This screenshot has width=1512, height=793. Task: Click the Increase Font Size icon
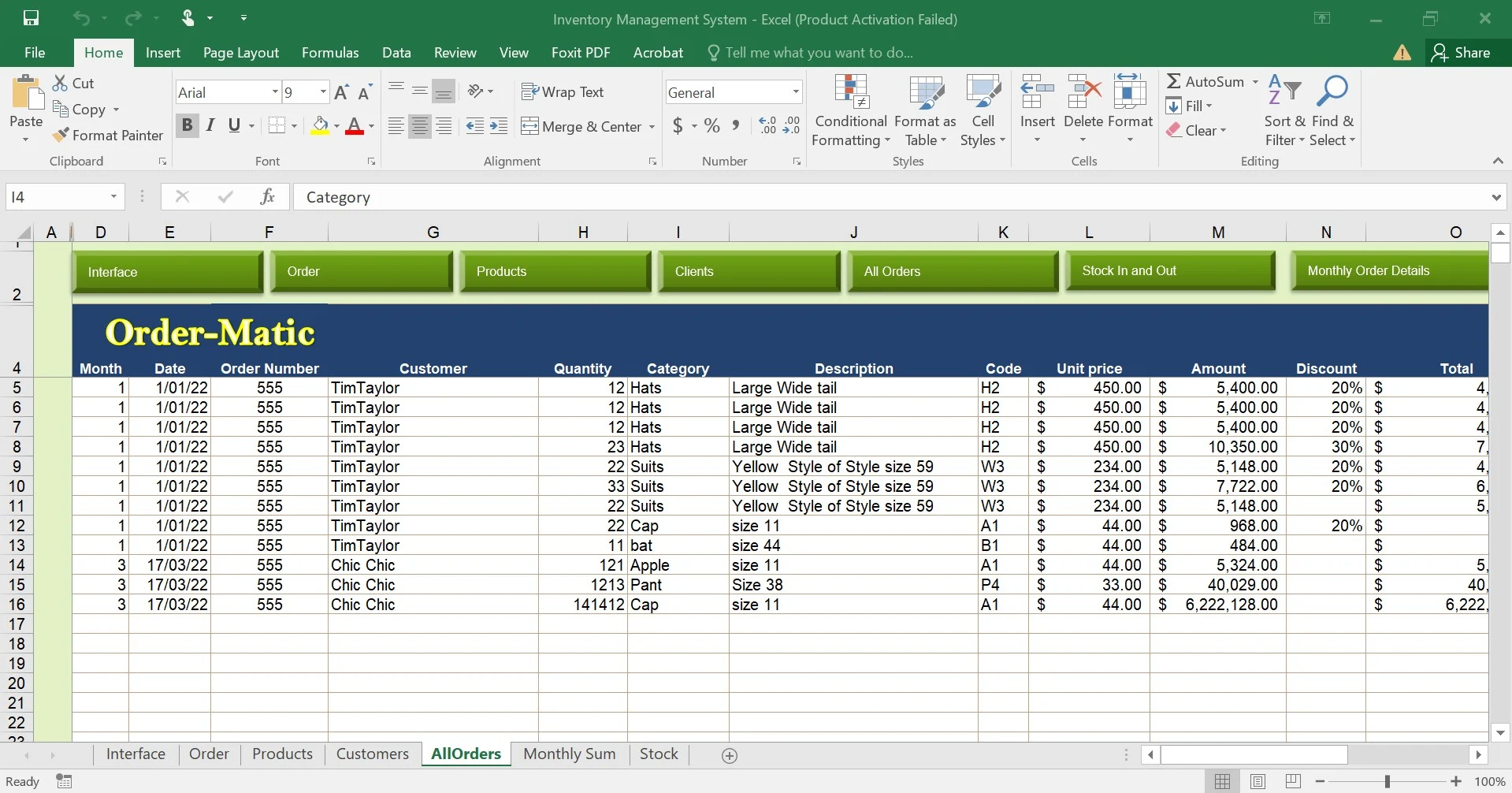(341, 93)
